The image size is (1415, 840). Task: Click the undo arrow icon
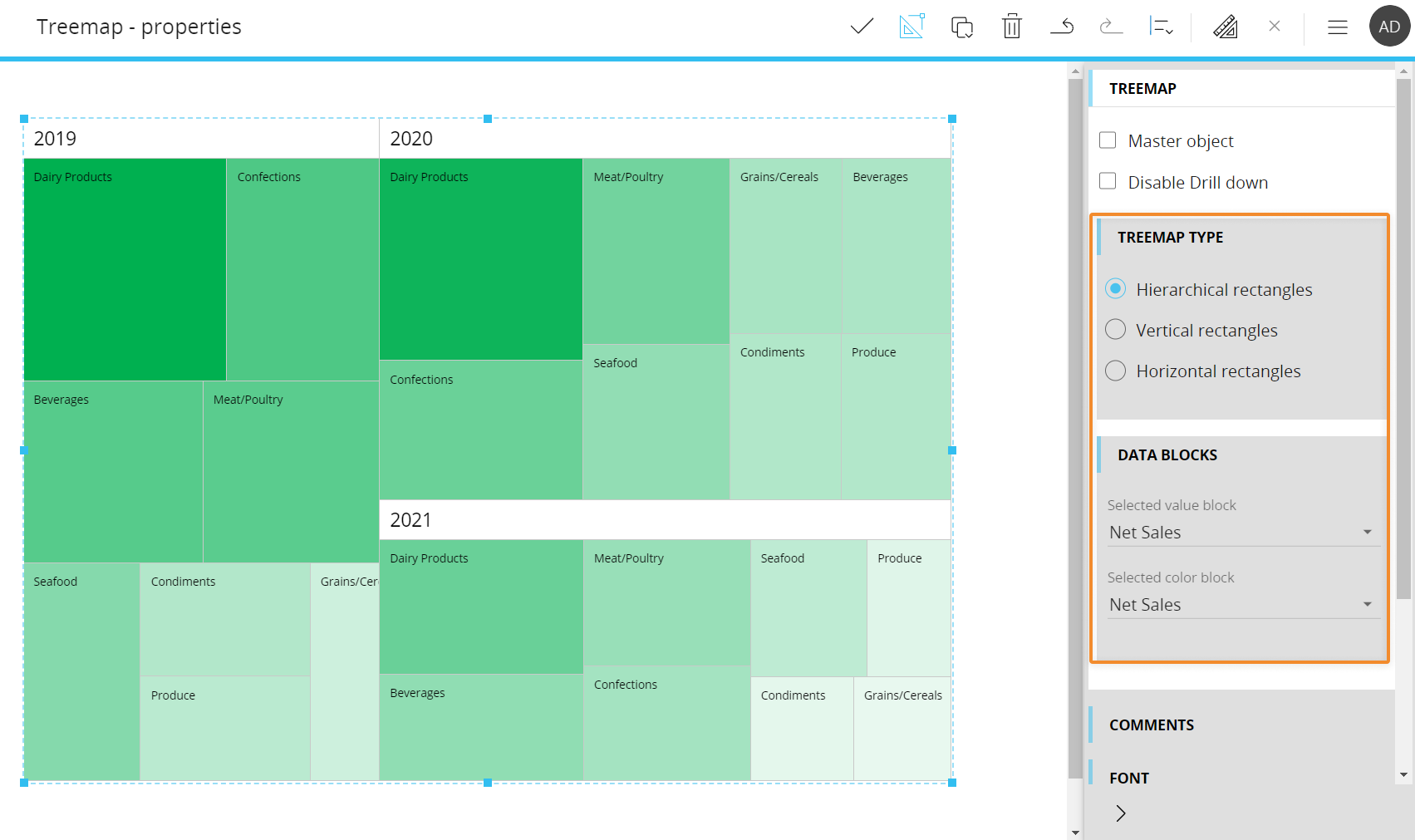point(1062,27)
